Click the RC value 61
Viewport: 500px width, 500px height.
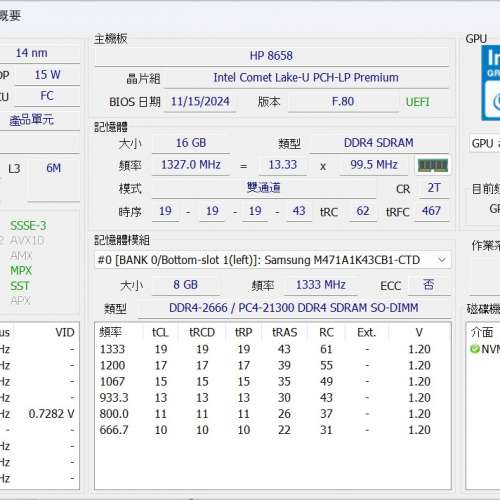pyautogui.click(x=326, y=349)
